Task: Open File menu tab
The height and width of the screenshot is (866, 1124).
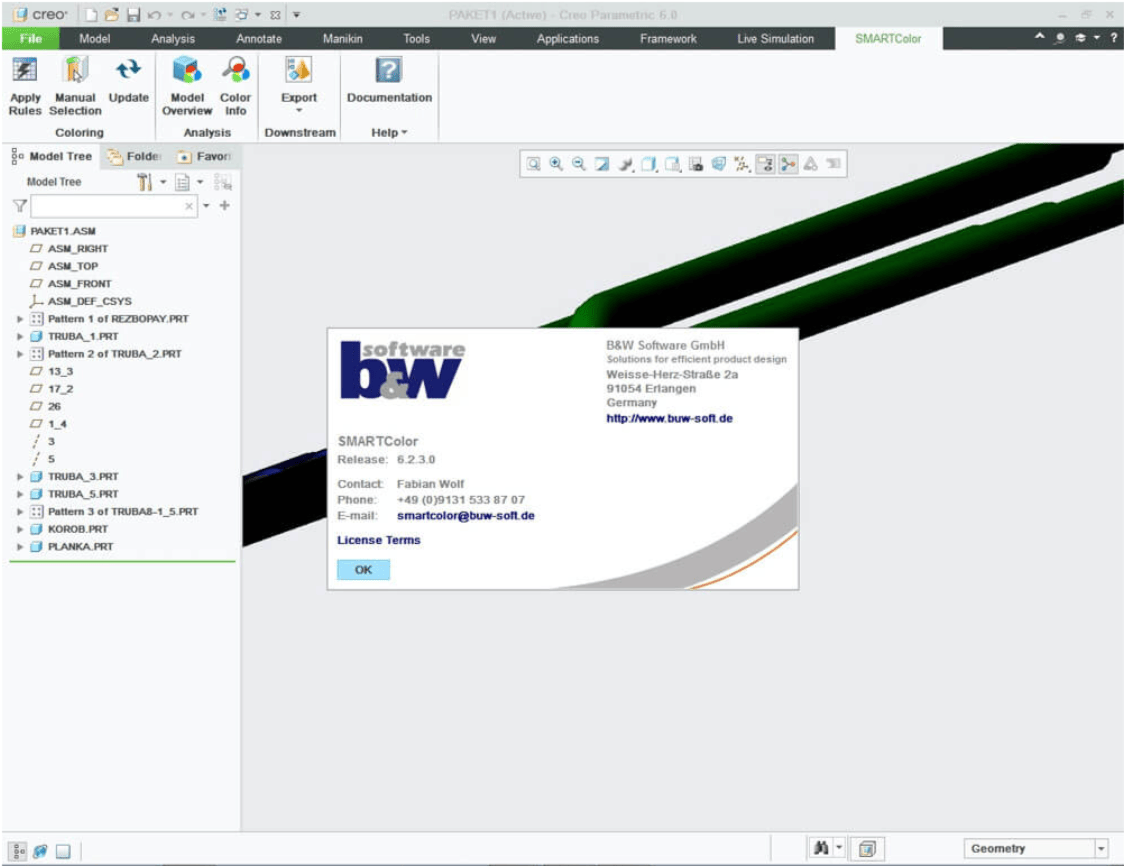Action: (30, 39)
